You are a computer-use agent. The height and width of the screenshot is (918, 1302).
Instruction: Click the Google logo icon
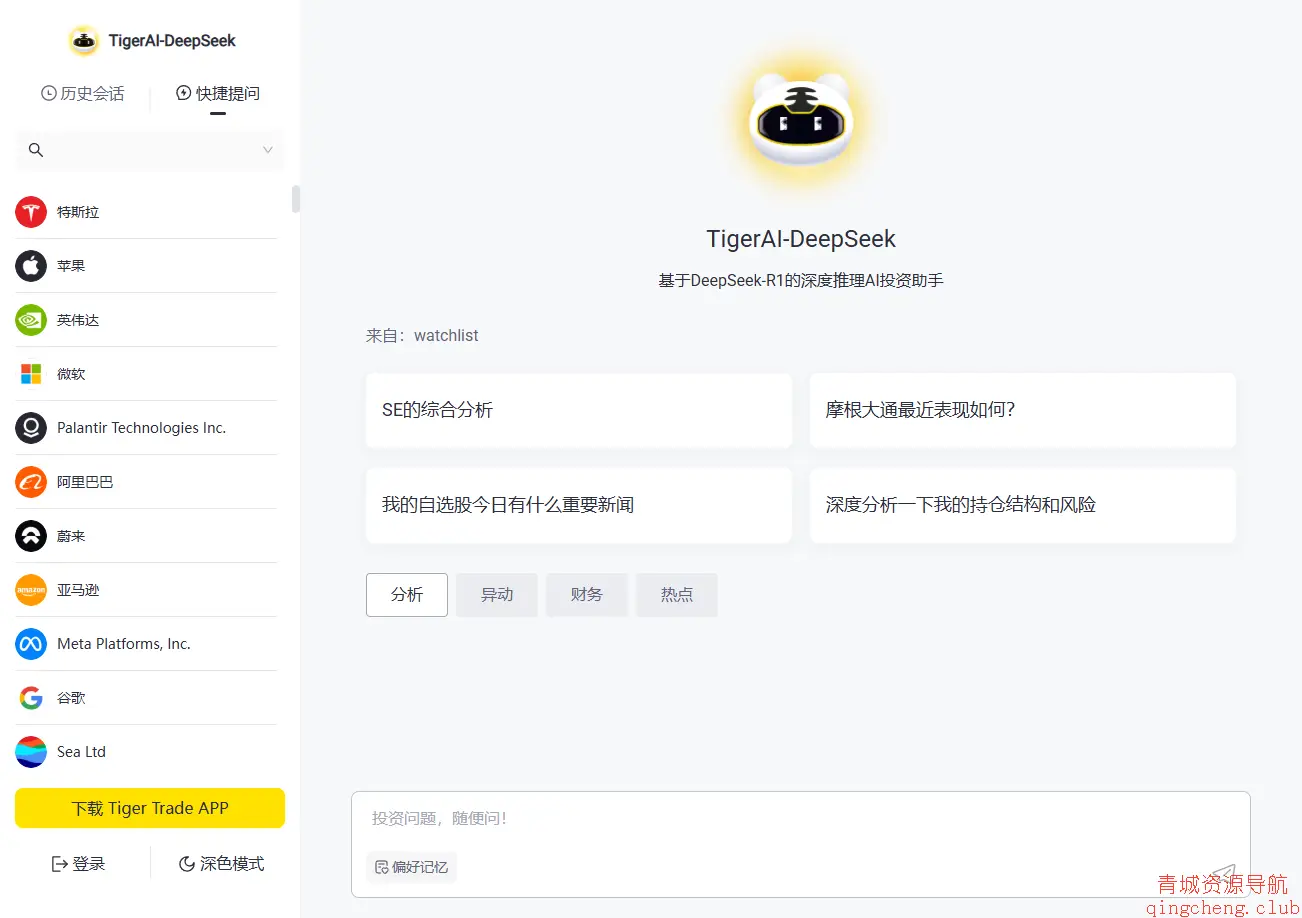pos(31,698)
